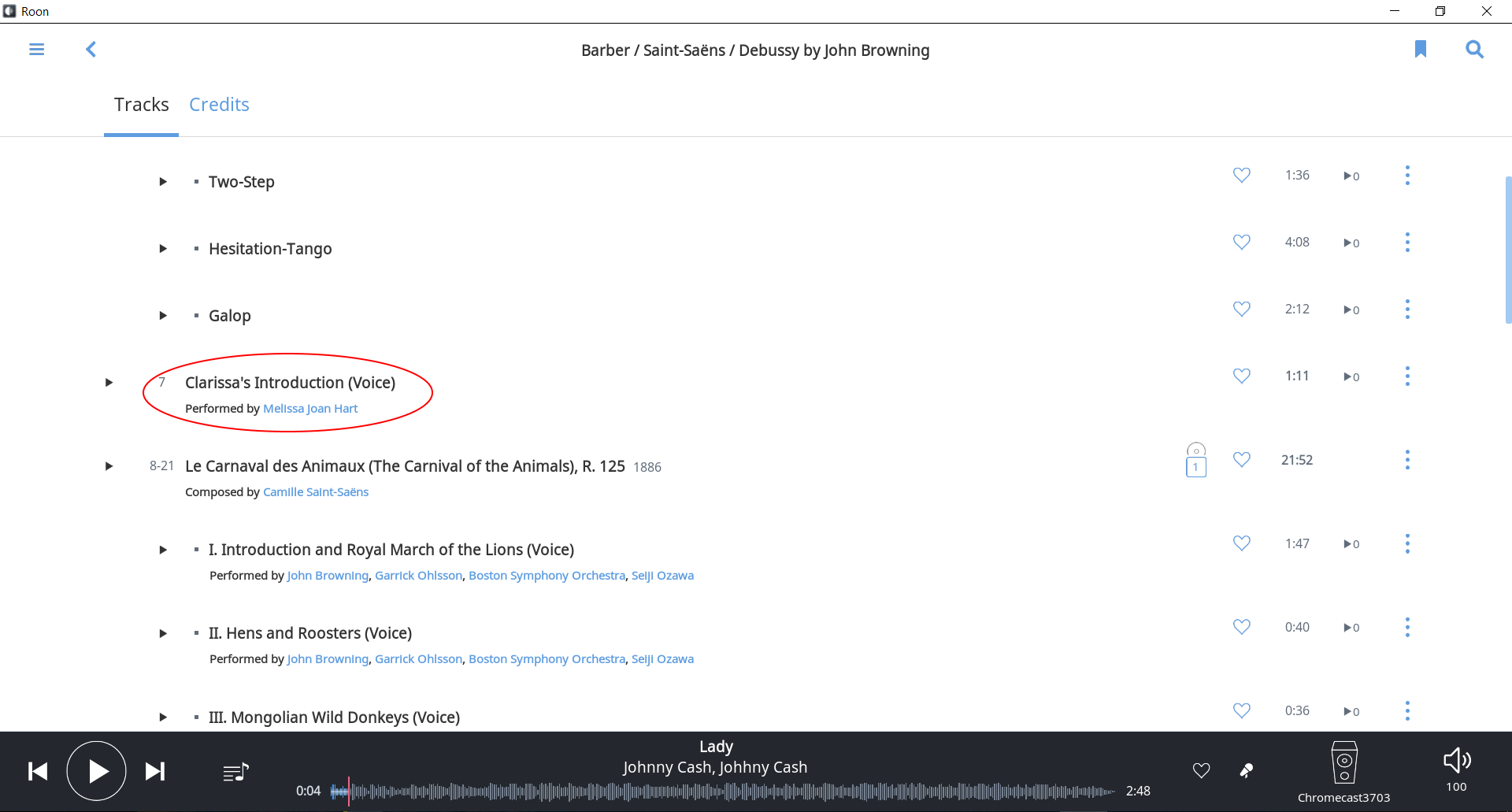Go back with the left arrow
This screenshot has width=1512, height=812.
click(x=91, y=50)
